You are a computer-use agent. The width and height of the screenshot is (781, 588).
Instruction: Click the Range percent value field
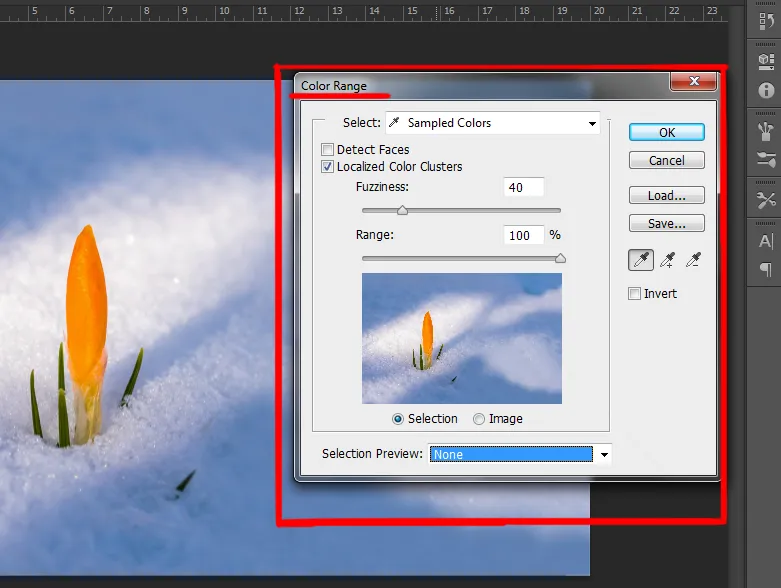coord(523,235)
